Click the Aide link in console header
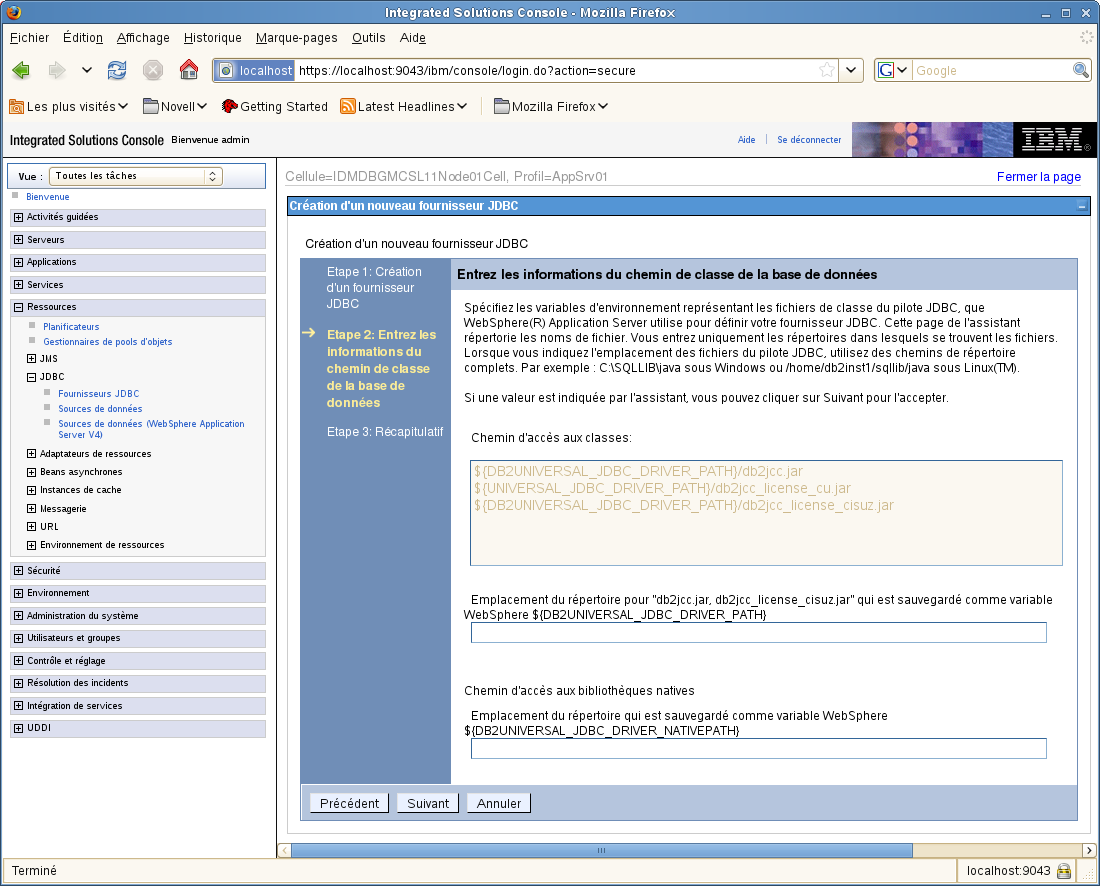 (x=746, y=140)
